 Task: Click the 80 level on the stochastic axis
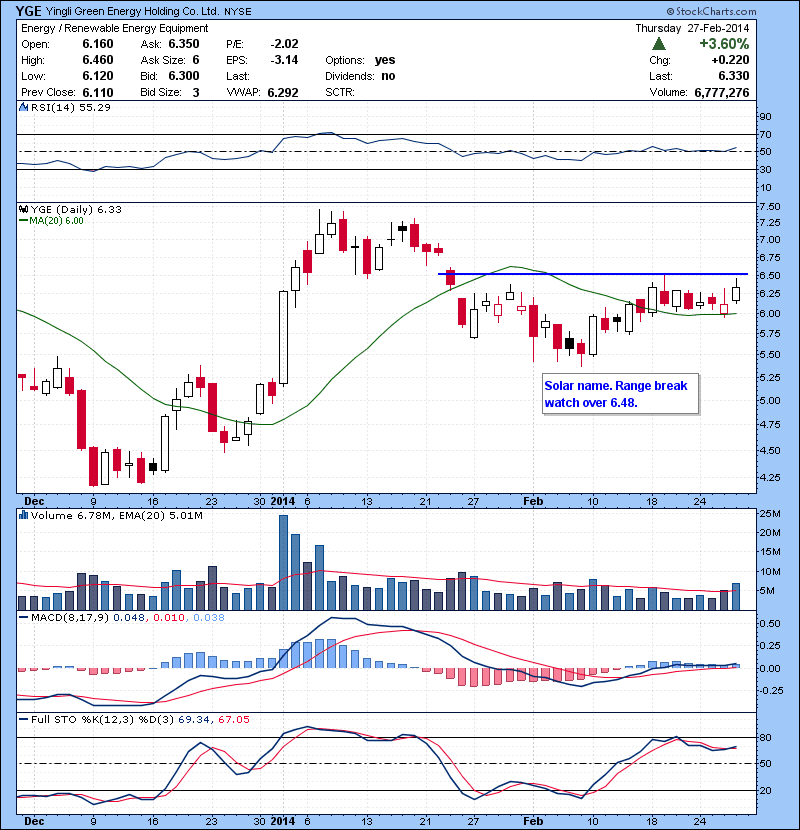(x=766, y=737)
